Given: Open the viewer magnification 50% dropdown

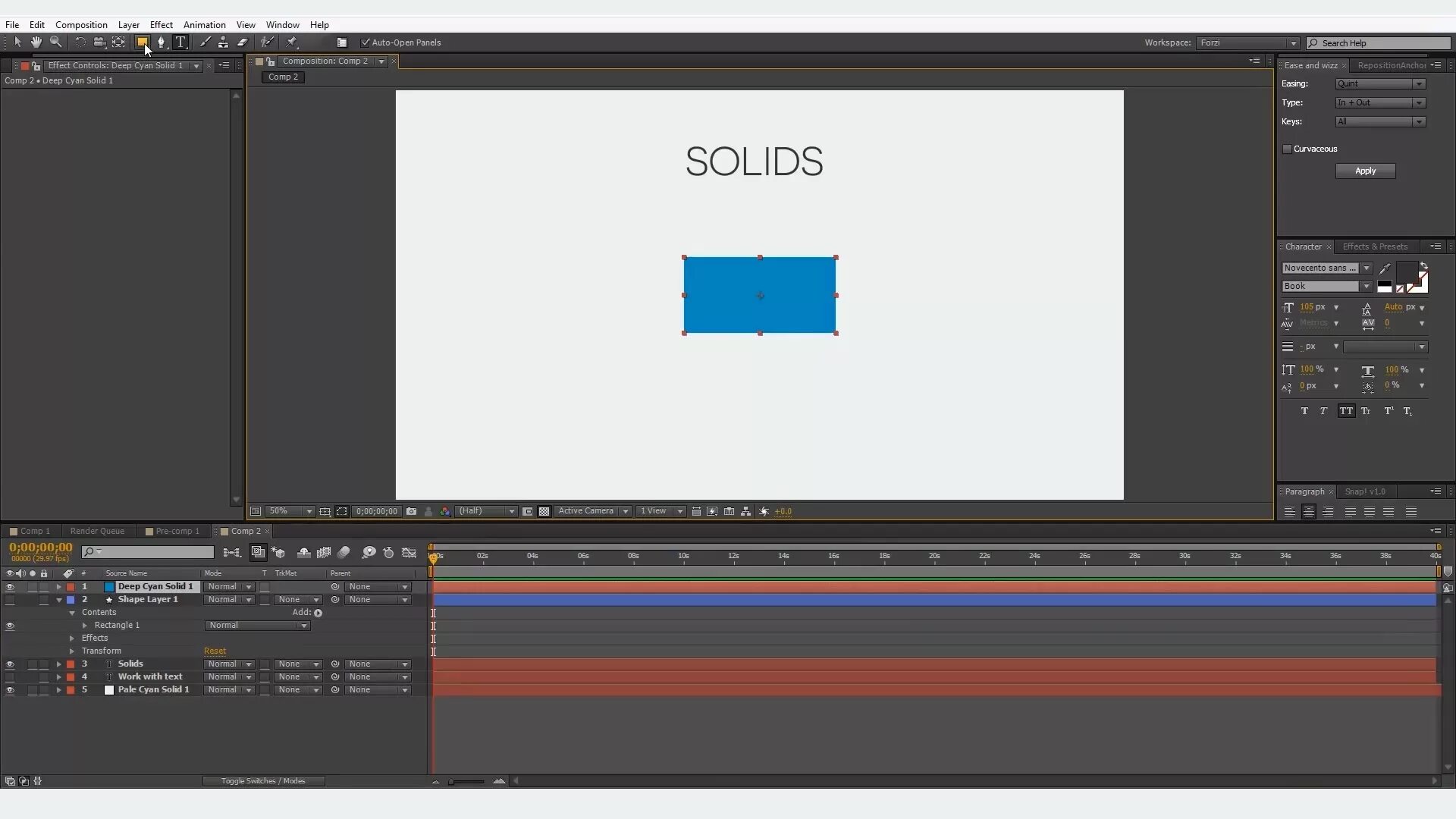Looking at the screenshot, I should [x=290, y=512].
